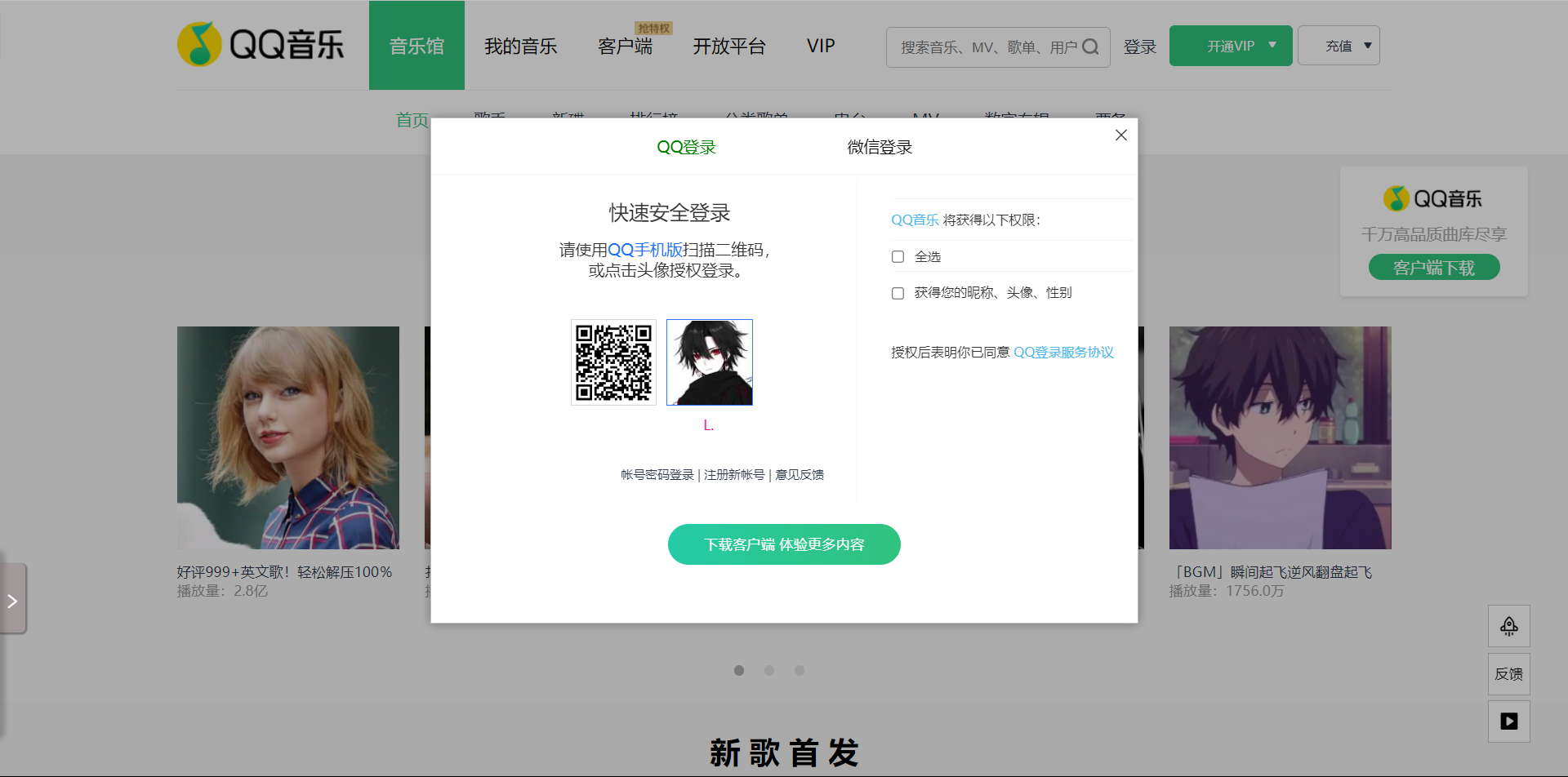Open the VIP nav item
This screenshot has width=1568, height=777.
(x=821, y=46)
